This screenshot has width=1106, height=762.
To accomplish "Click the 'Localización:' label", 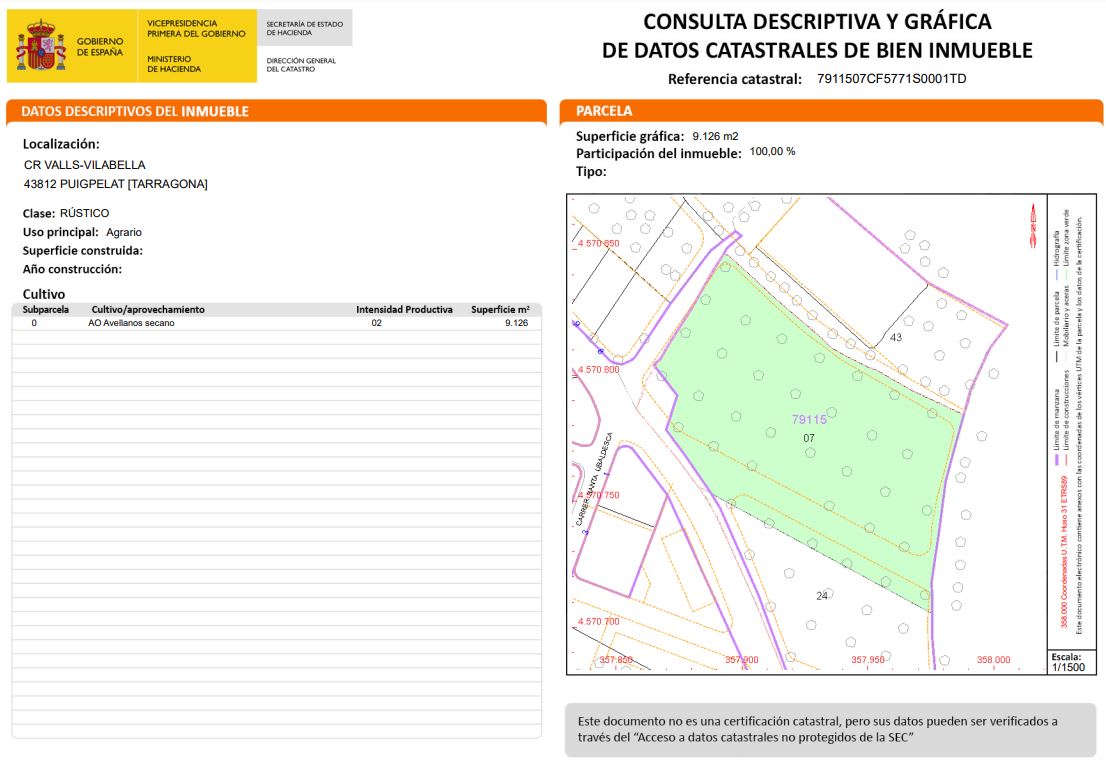I will point(61,144).
